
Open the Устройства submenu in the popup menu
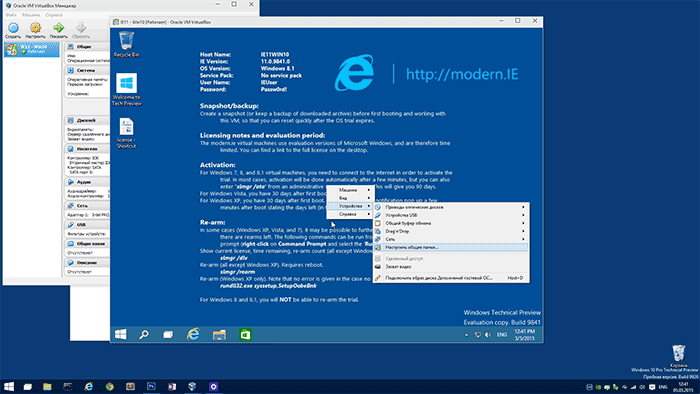(350, 206)
